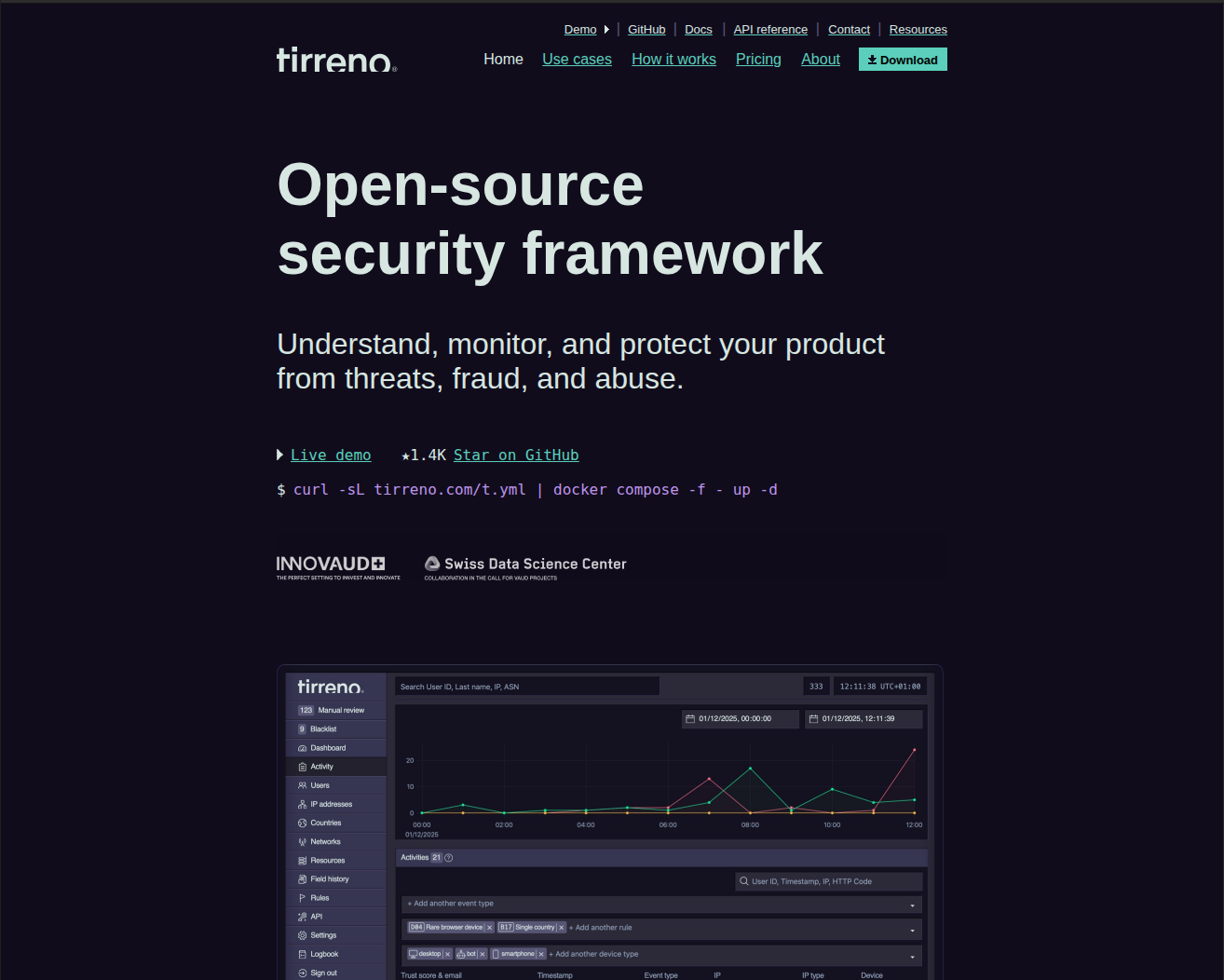Click the Swiss Data Science Center logo
Viewport: 1224px width, 980px height.
coord(525,567)
